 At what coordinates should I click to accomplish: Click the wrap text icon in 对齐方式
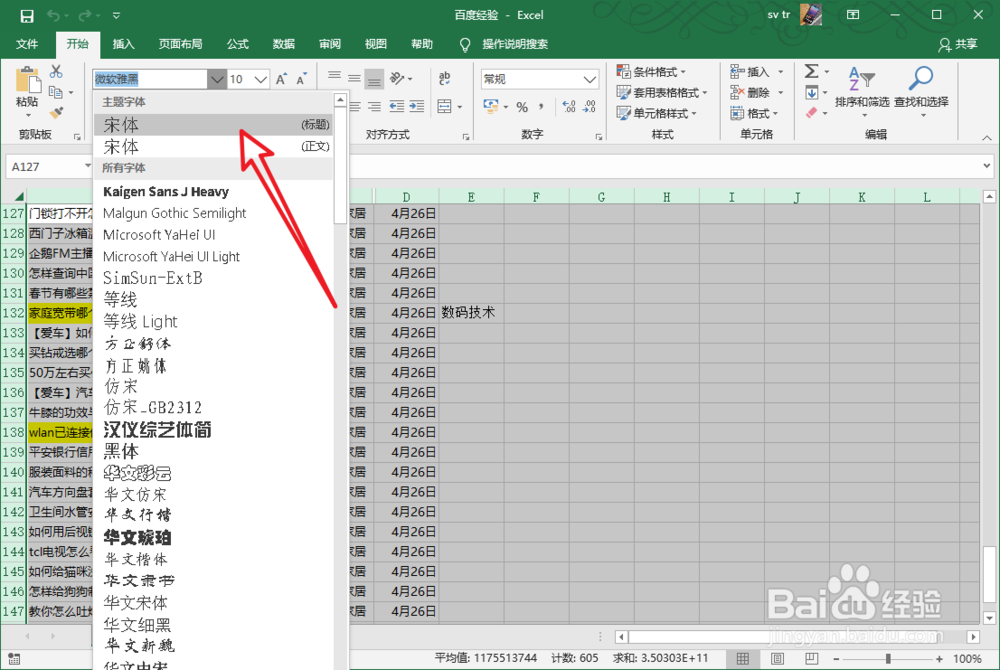(445, 77)
